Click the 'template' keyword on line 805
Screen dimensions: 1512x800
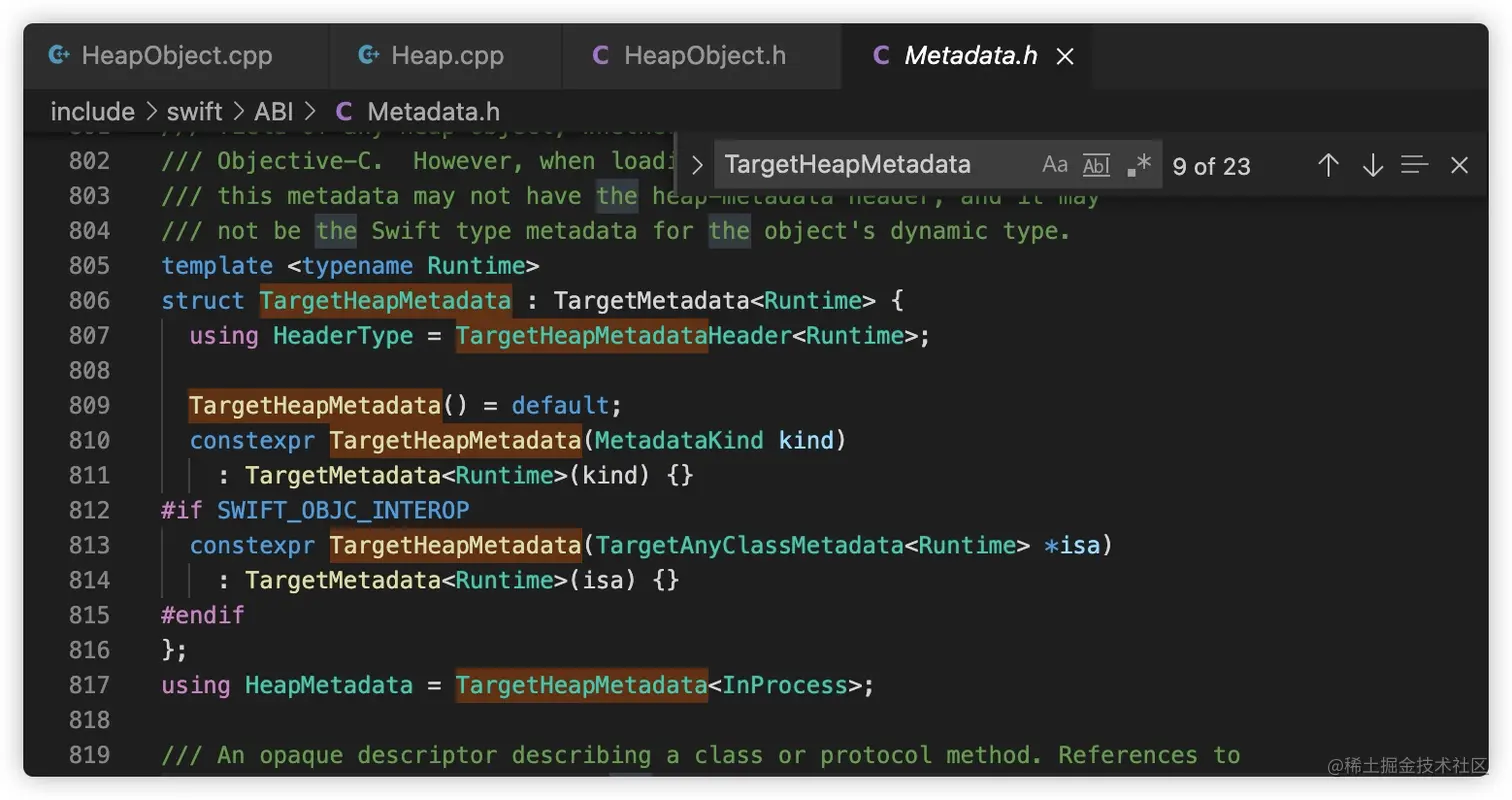coord(217,266)
